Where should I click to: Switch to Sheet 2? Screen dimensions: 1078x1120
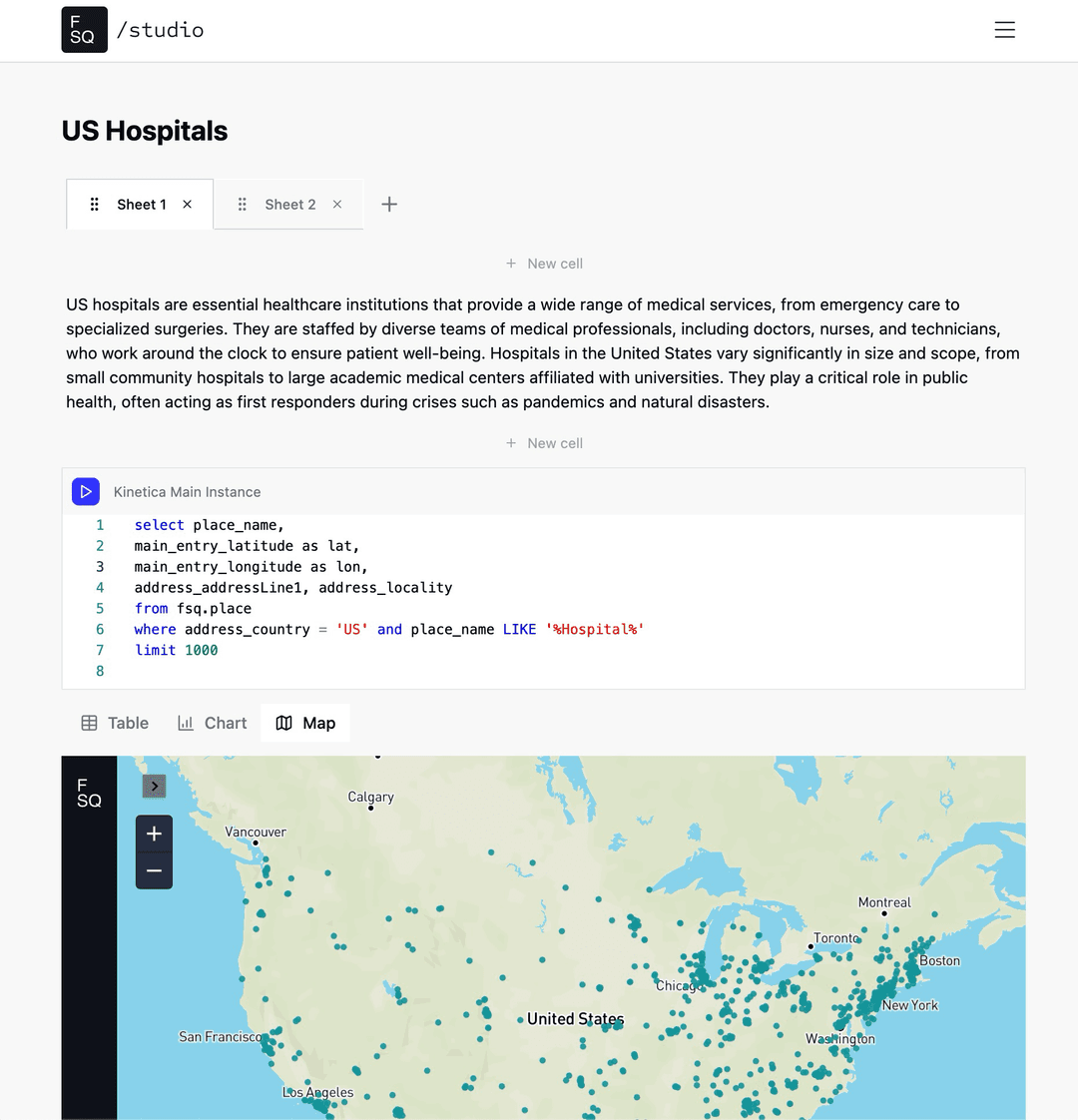pos(288,204)
